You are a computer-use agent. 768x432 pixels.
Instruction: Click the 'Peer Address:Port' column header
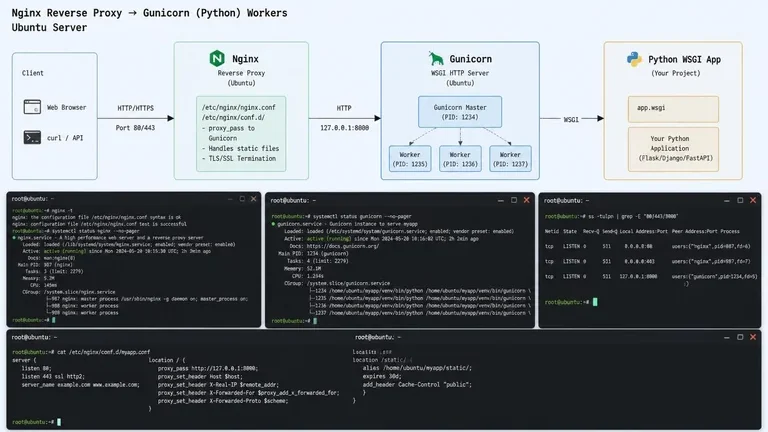[x=694, y=231]
